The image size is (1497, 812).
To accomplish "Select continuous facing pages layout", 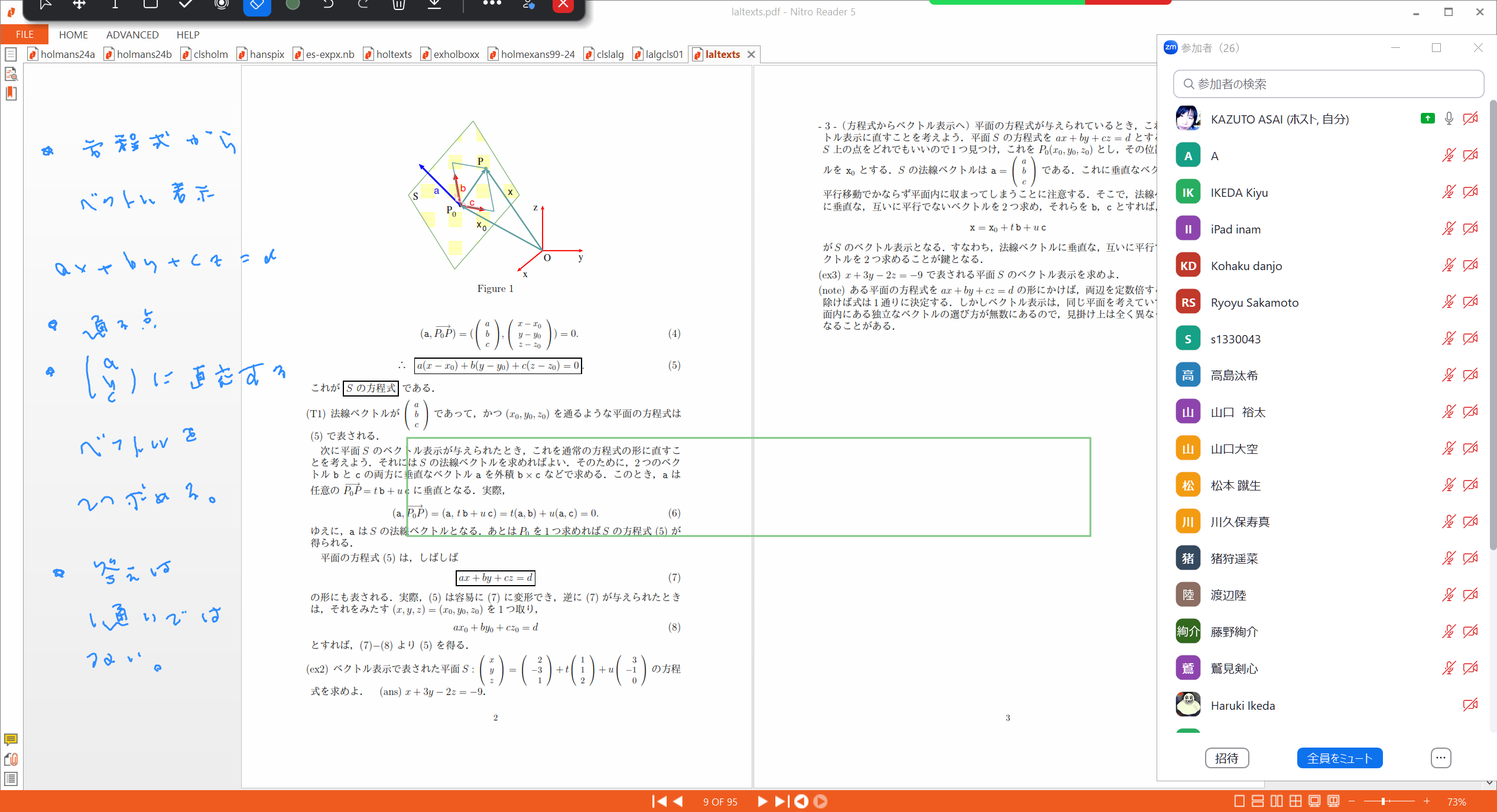I will tap(1295, 801).
